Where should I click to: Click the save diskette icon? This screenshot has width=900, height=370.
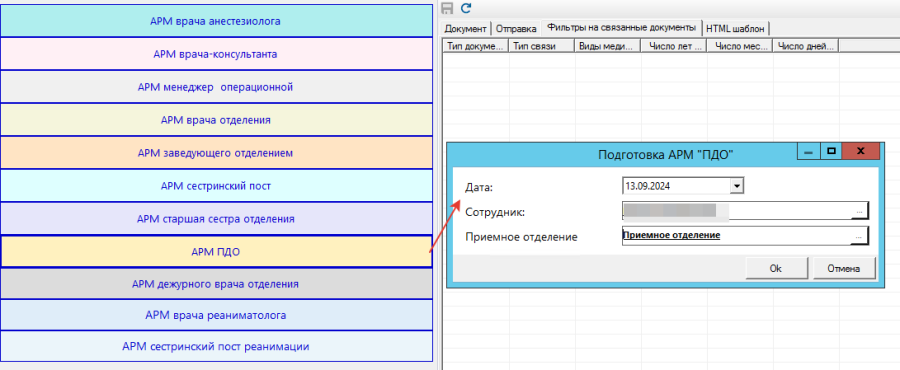pyautogui.click(x=447, y=8)
